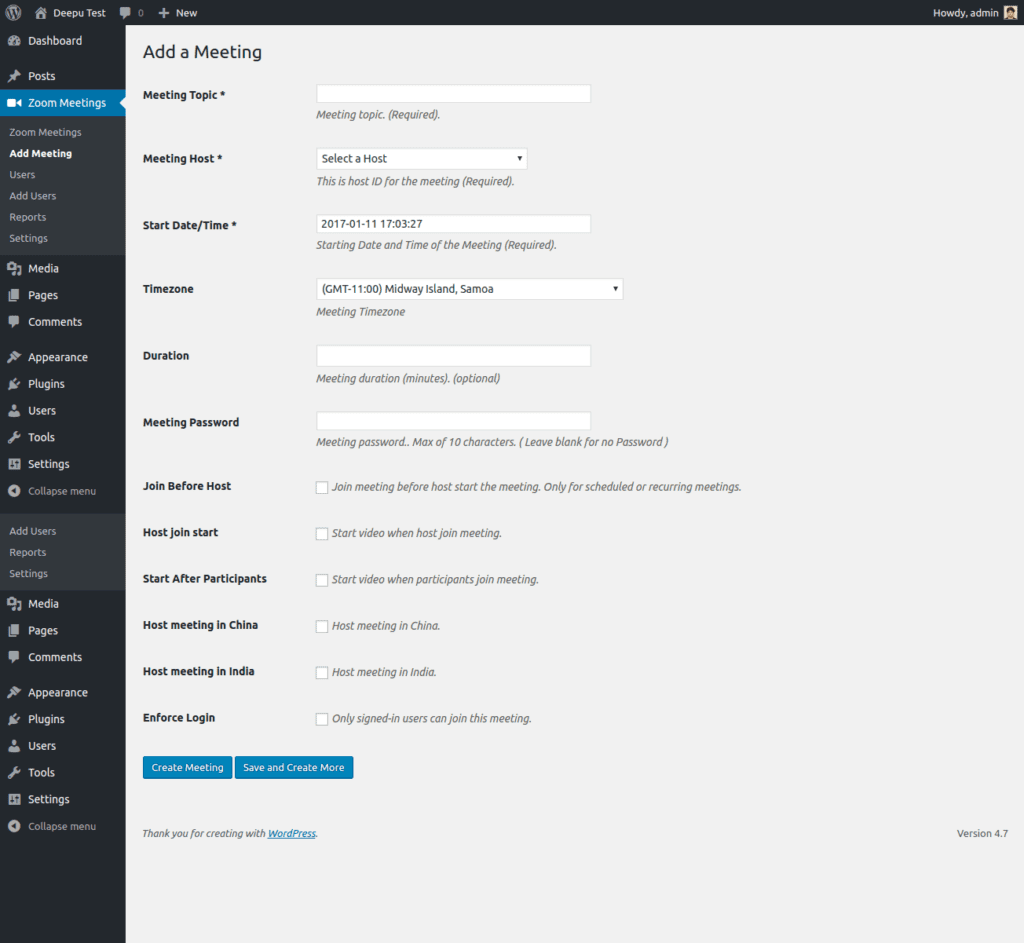The height and width of the screenshot is (943, 1024).
Task: Open the Select a Host dropdown
Action: coord(421,158)
